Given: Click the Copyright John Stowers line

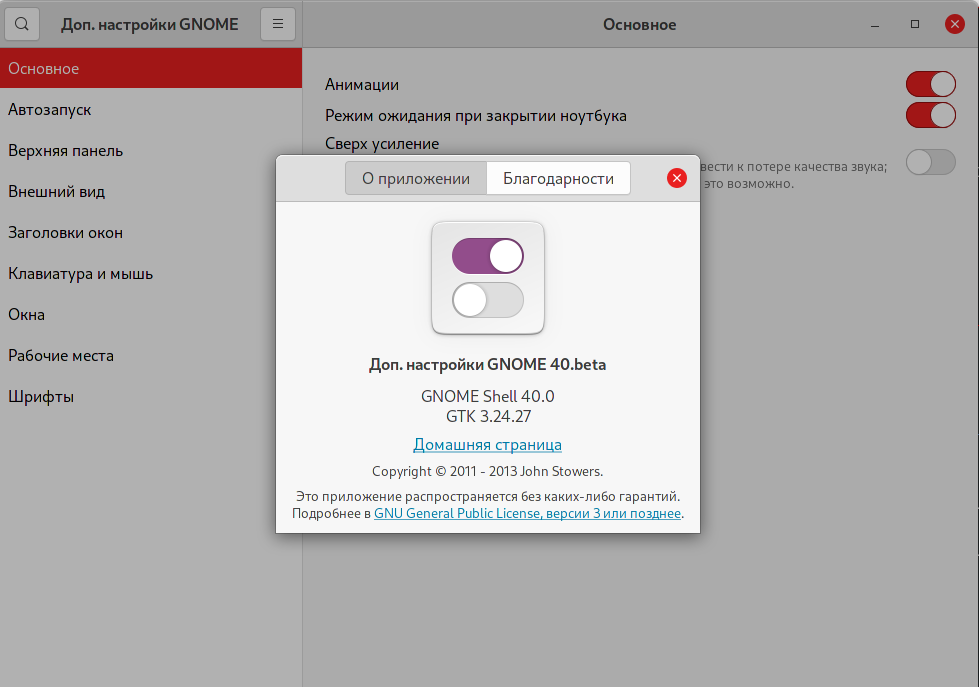Looking at the screenshot, I should coord(488,472).
